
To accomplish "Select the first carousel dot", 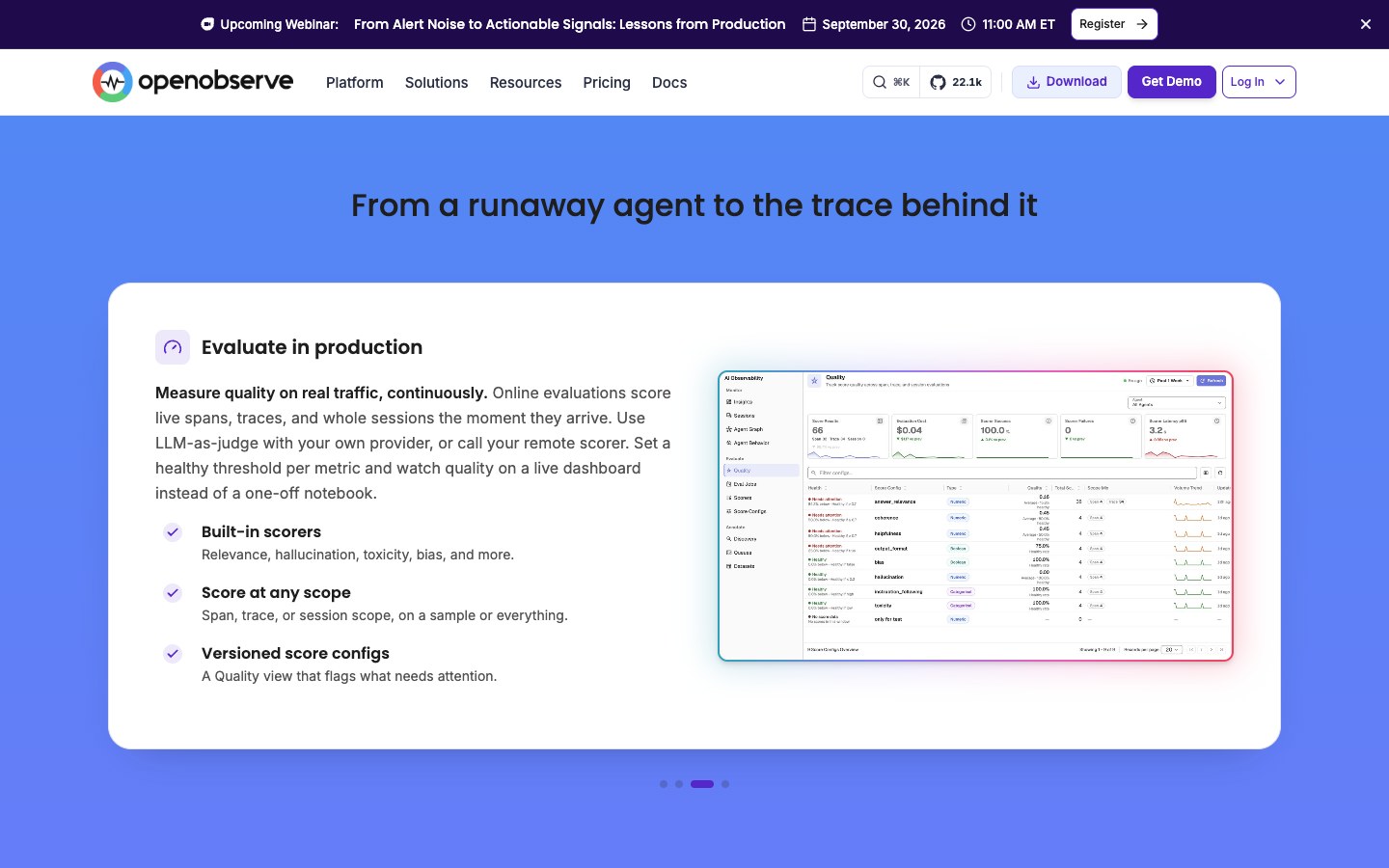I will pos(664,784).
